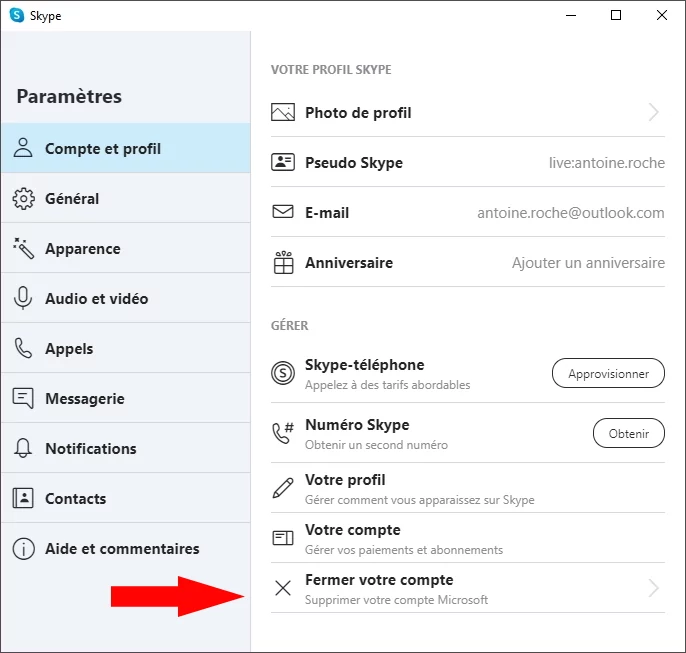Click the address book icon beside Contacts
Screen dimensions: 686x653
[23, 498]
